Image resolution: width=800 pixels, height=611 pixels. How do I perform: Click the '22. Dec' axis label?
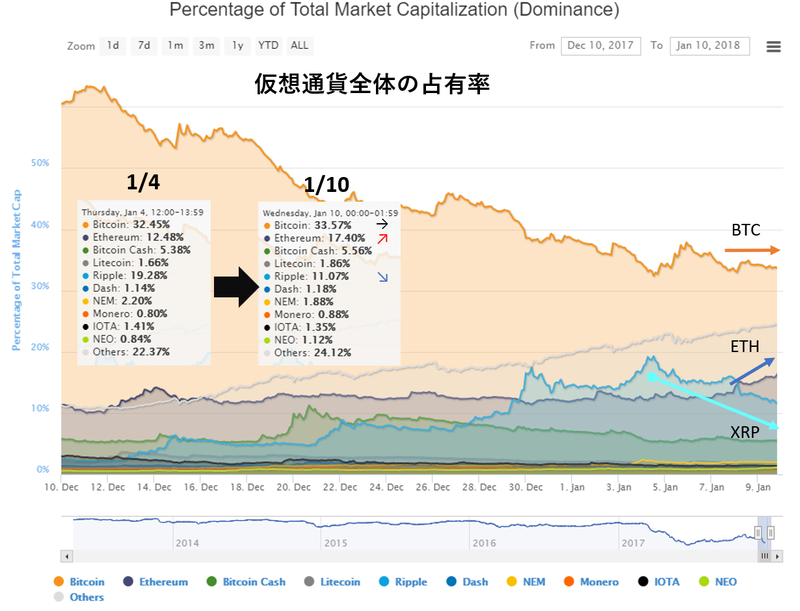(x=340, y=488)
